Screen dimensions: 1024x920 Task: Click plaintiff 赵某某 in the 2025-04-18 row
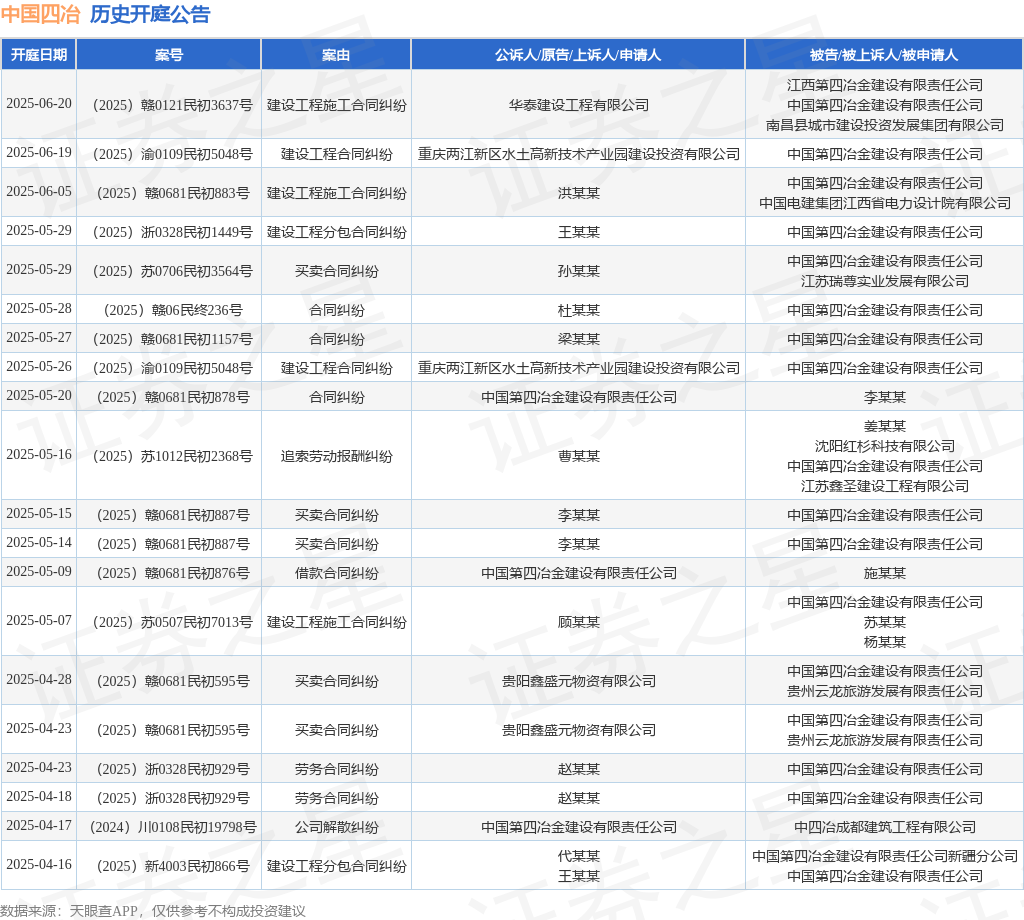579,798
